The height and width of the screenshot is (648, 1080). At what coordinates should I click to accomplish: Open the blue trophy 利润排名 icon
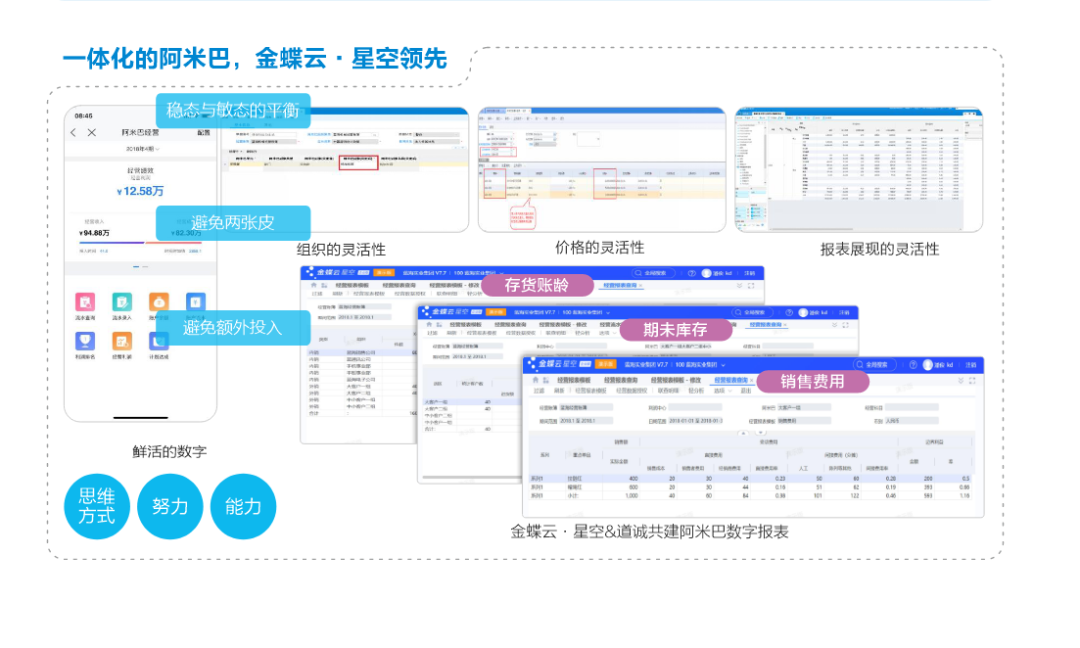point(85,341)
